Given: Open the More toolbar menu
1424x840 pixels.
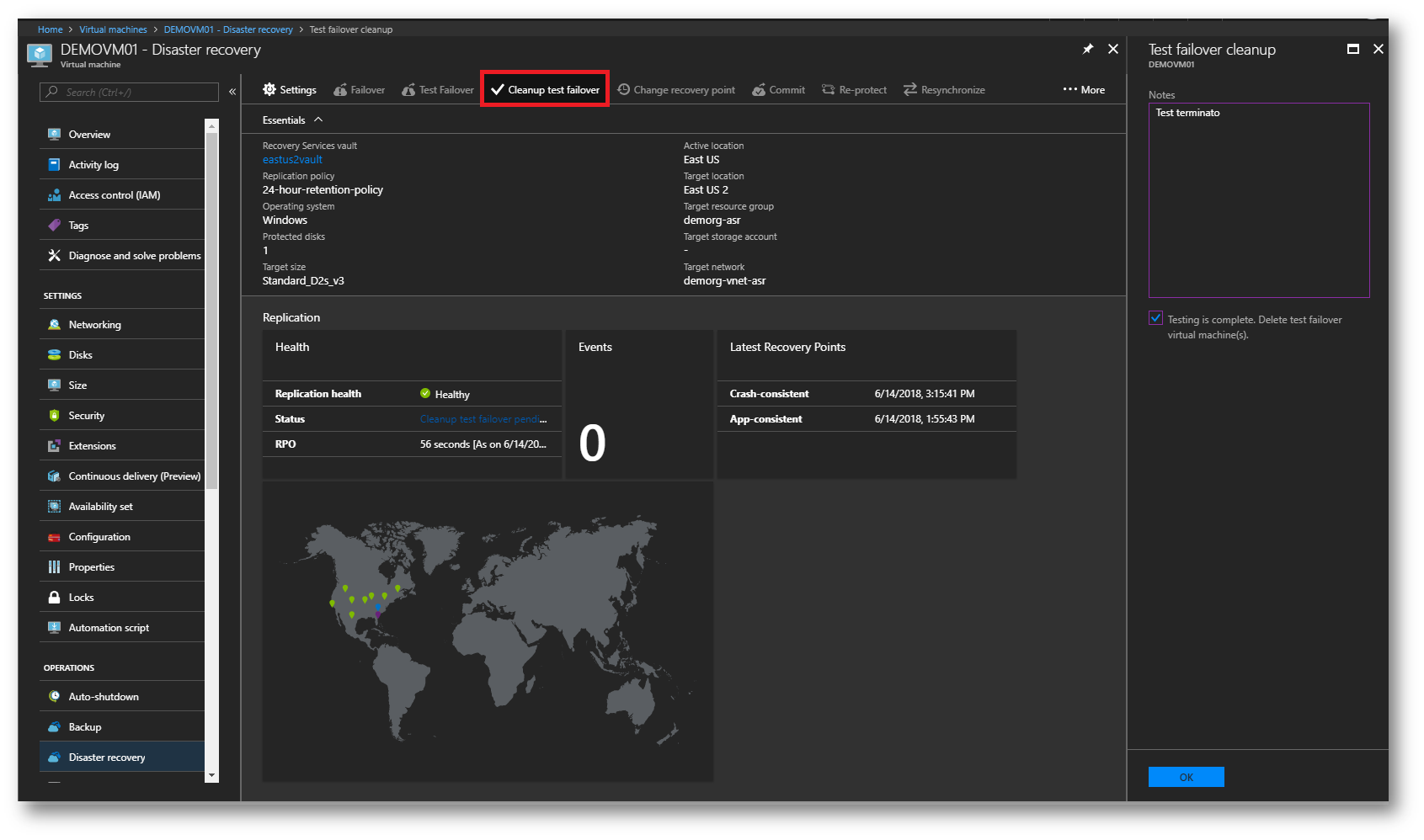Looking at the screenshot, I should (x=1084, y=89).
